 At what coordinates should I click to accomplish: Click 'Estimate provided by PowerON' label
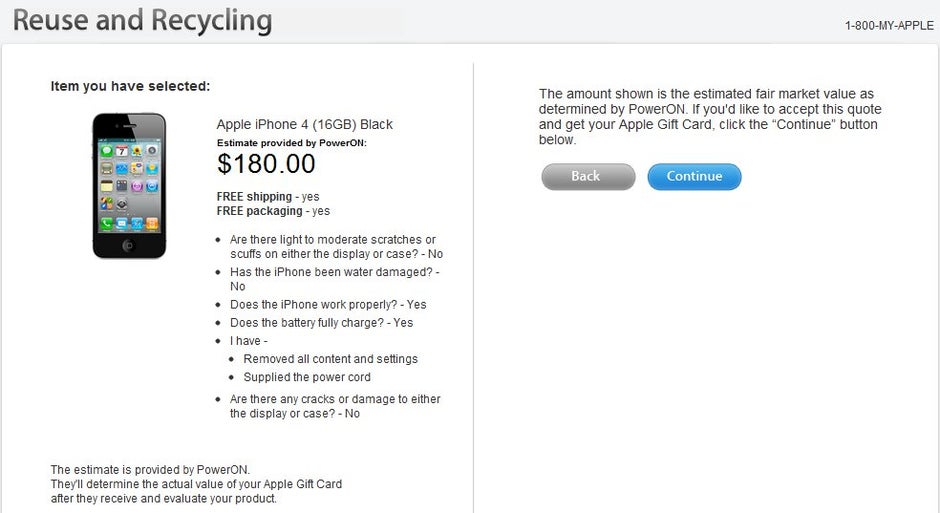coord(291,143)
